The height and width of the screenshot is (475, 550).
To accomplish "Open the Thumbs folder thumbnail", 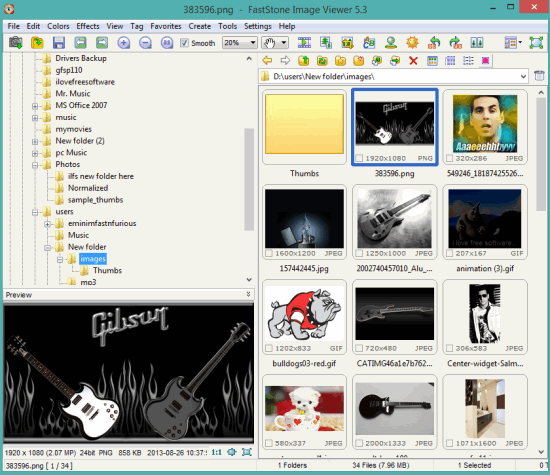I will coord(304,127).
